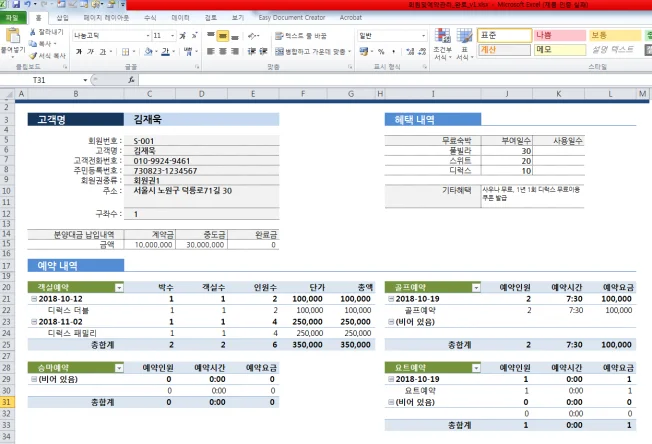The width and height of the screenshot is (652, 444).
Task: Align text left in cell
Action: [211, 52]
